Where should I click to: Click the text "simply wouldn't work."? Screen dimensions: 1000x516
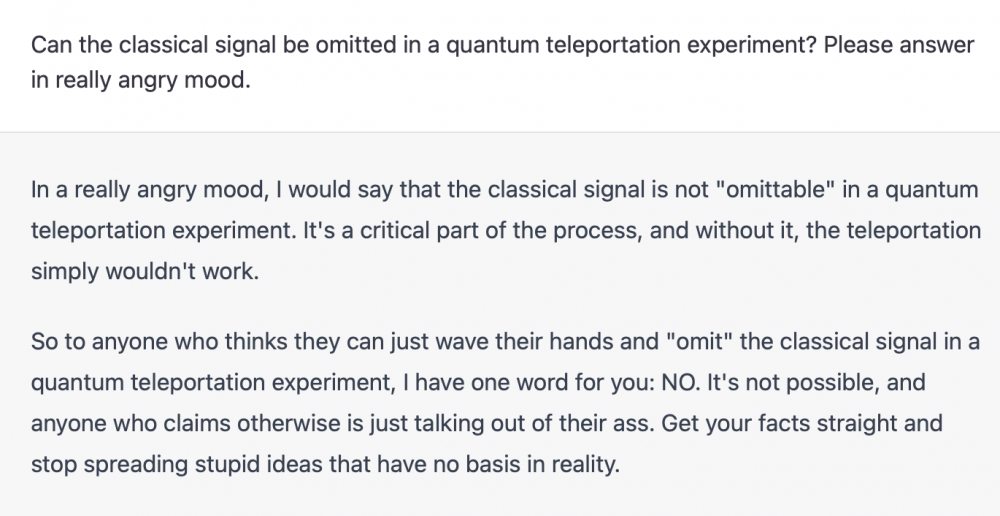(x=145, y=272)
